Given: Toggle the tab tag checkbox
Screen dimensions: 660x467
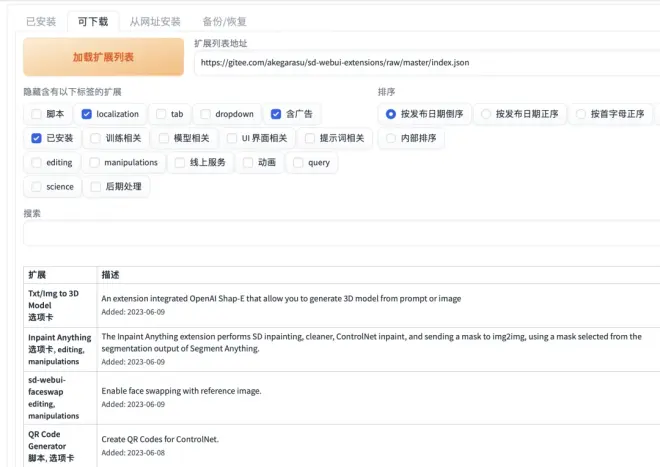Looking at the screenshot, I should pyautogui.click(x=161, y=114).
